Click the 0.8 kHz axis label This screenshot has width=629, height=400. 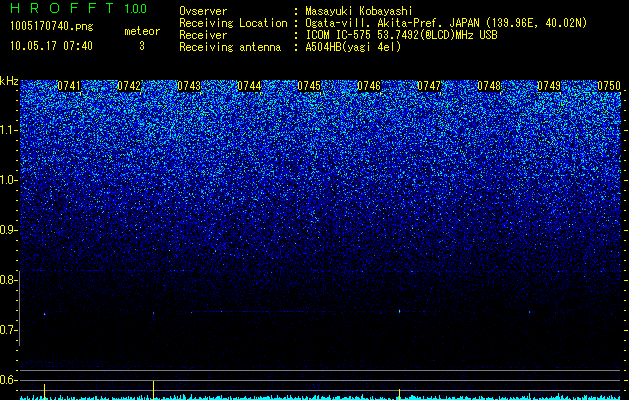[x=8, y=280]
